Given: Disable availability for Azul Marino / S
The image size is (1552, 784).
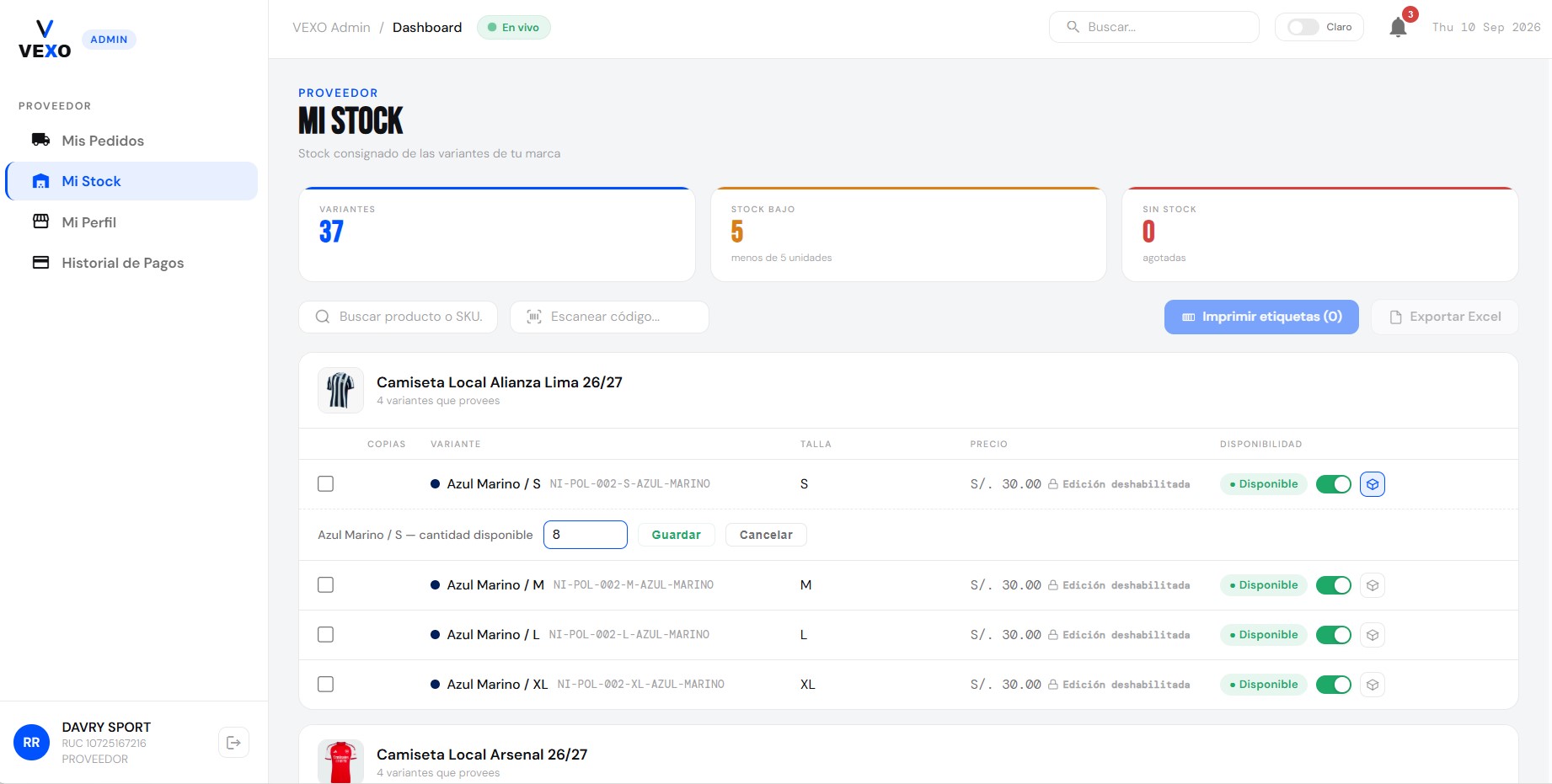Looking at the screenshot, I should [x=1334, y=484].
